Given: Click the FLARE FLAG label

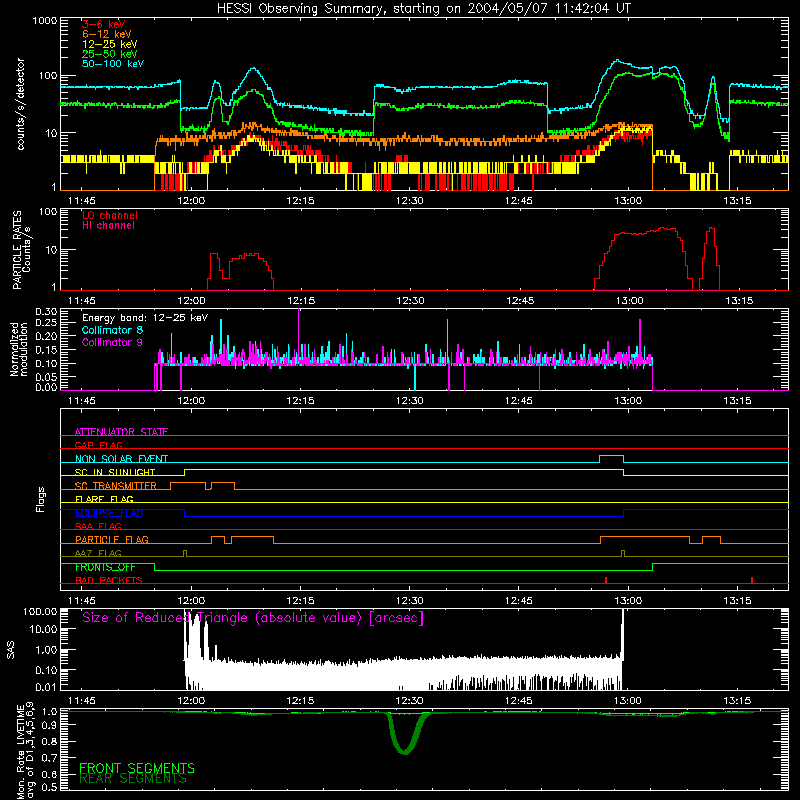Looking at the screenshot, I should pos(104,499).
